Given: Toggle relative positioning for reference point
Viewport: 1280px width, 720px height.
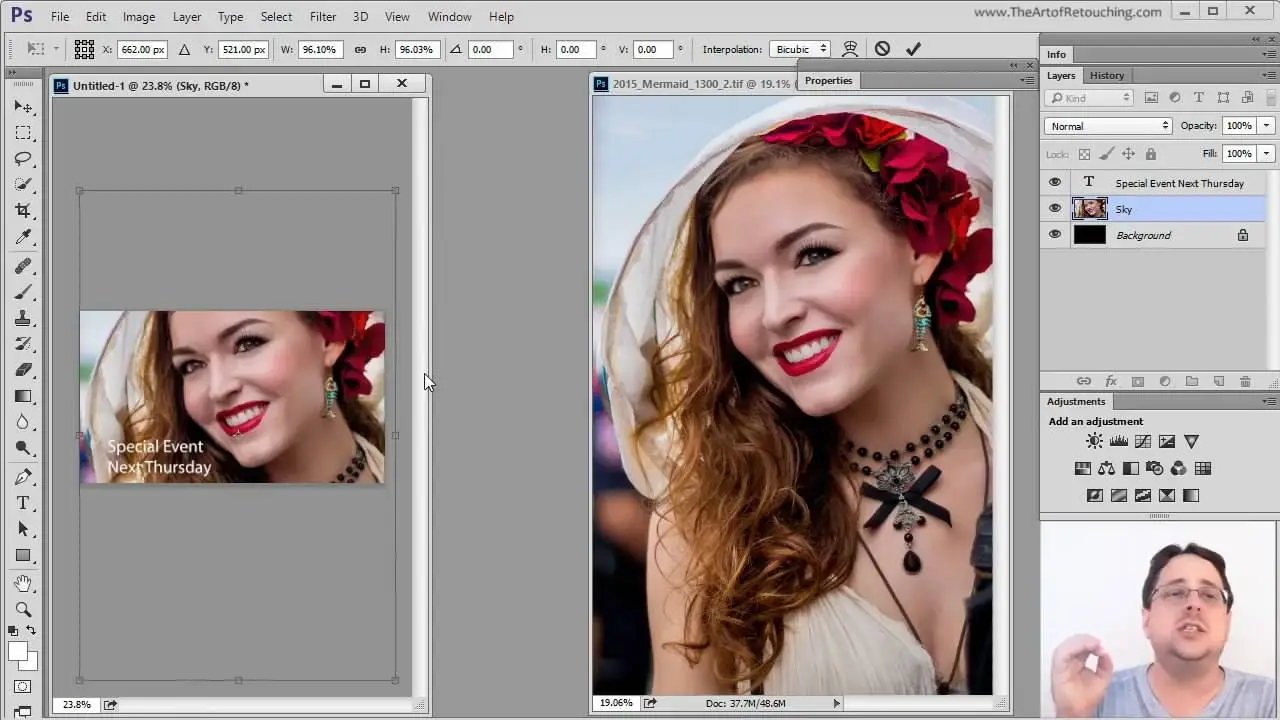Looking at the screenshot, I should [x=184, y=49].
